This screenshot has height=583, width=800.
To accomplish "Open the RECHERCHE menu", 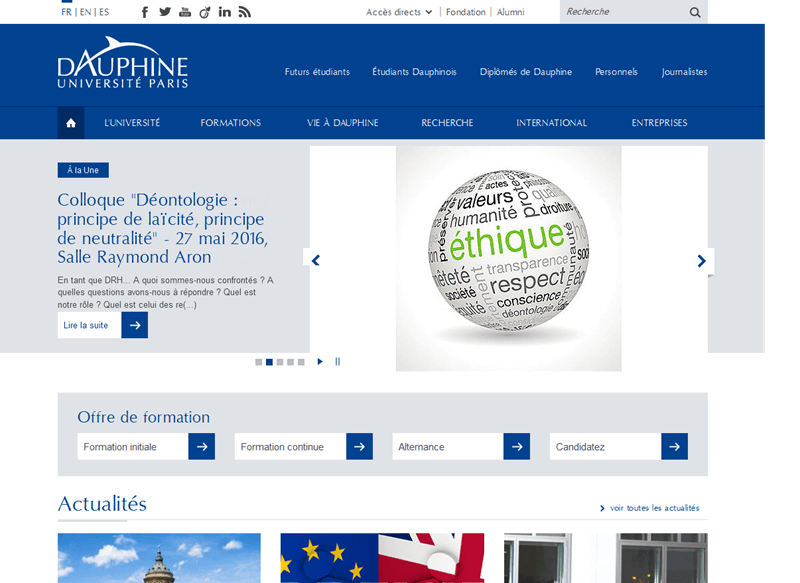I will [x=447, y=123].
